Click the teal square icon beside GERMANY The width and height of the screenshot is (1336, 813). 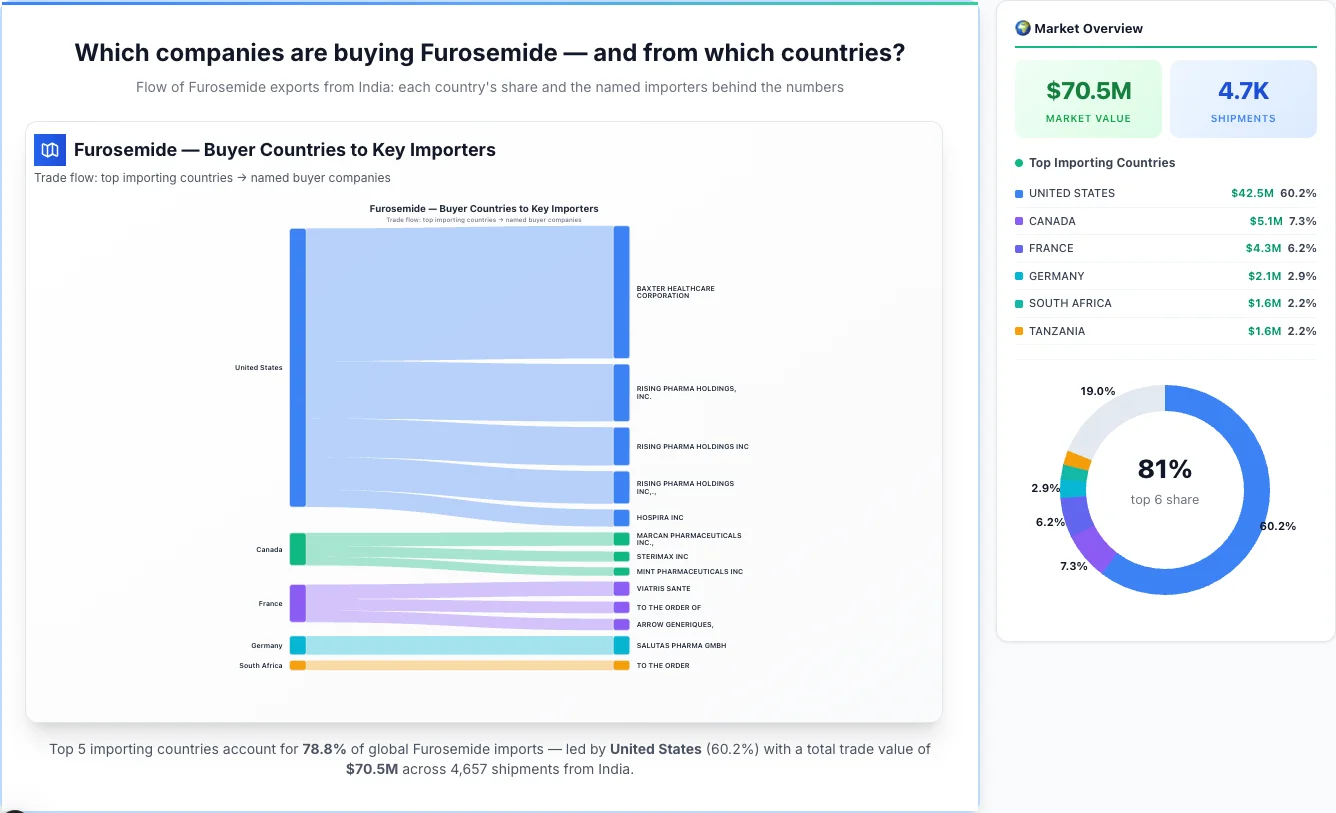[1017, 276]
